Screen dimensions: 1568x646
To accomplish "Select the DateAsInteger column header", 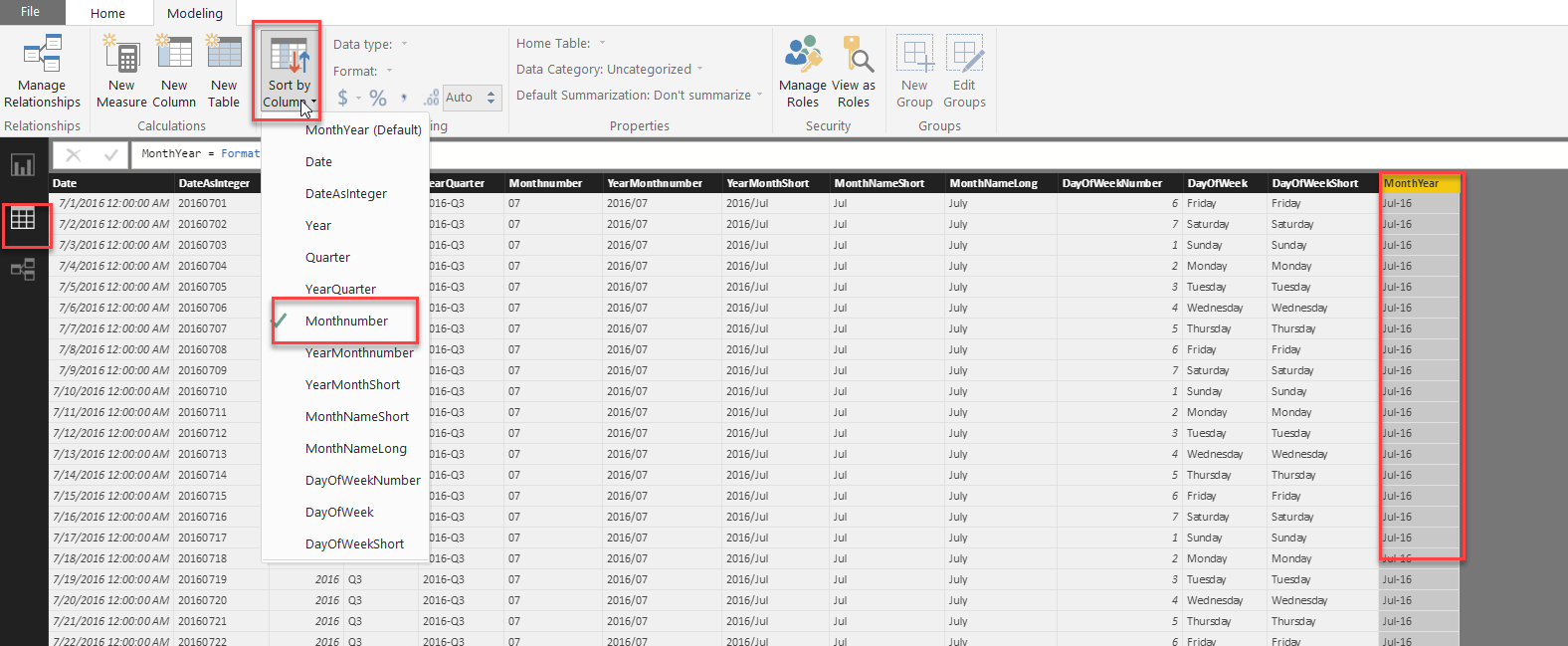I will [x=218, y=183].
